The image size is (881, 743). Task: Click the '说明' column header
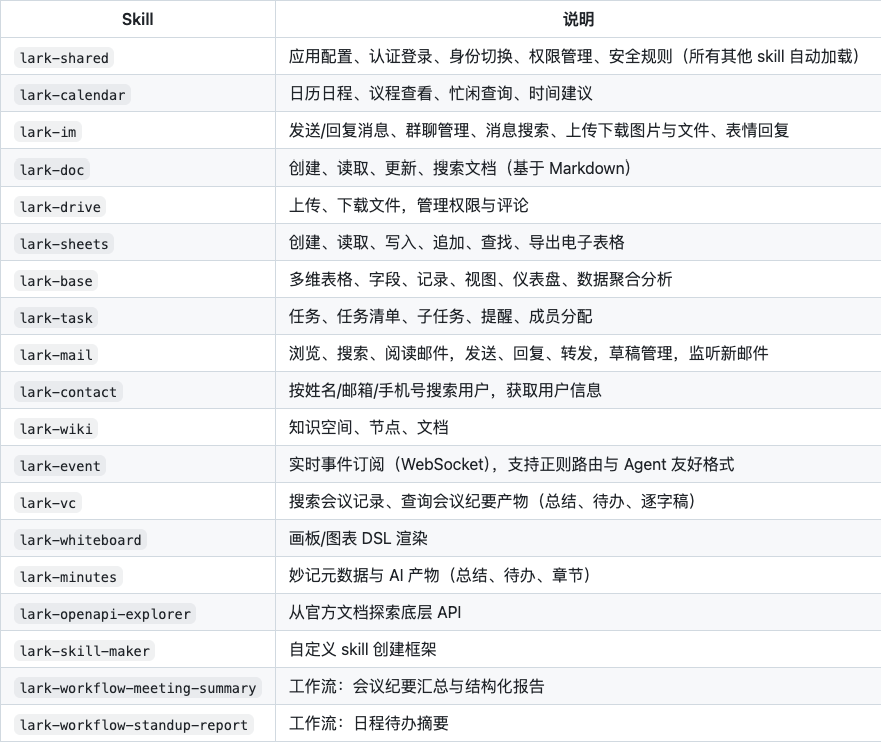click(x=578, y=19)
